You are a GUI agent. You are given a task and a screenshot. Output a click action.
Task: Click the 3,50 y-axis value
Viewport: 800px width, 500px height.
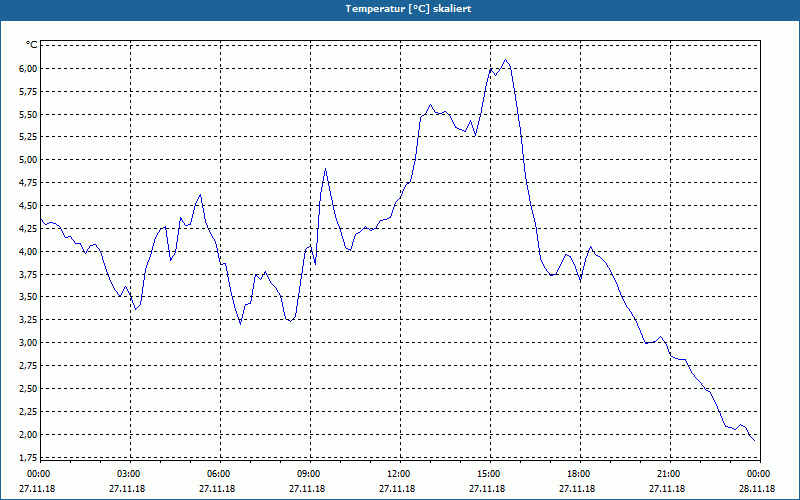click(x=29, y=297)
